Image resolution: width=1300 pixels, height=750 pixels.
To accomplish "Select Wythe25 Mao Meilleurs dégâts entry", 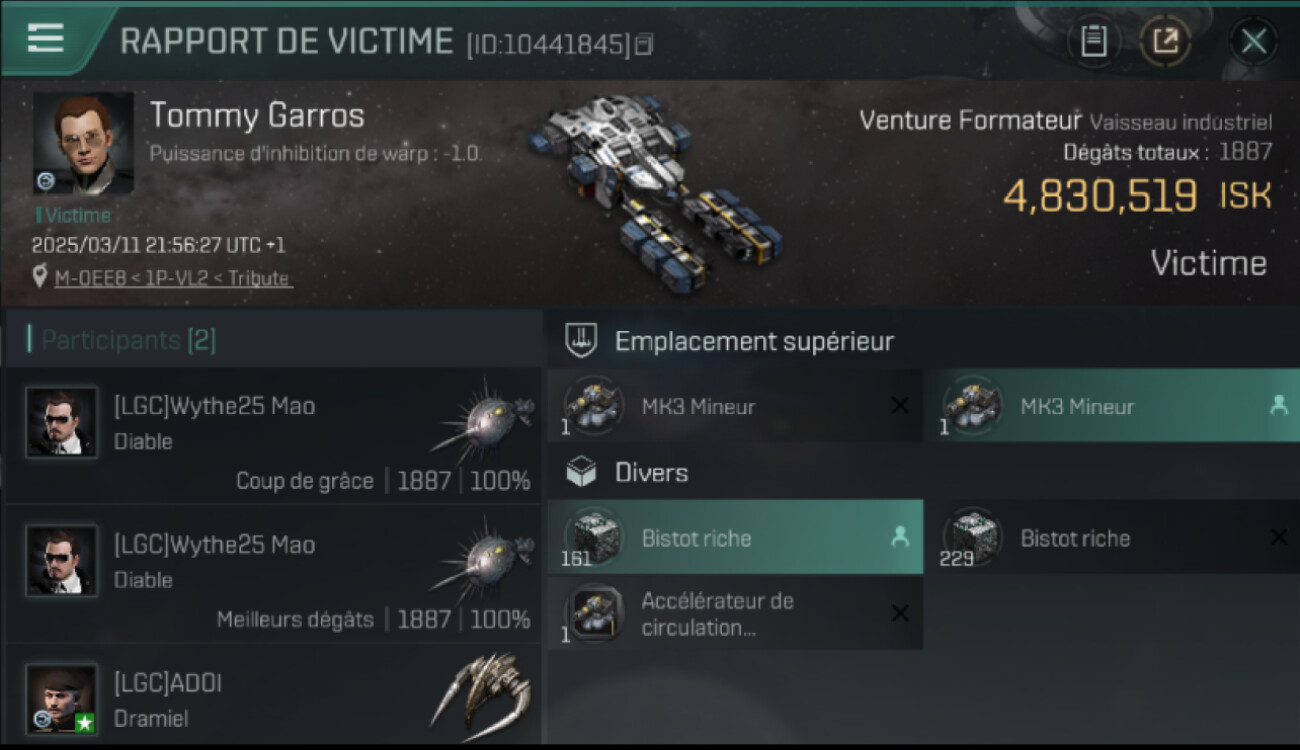I will 273,574.
